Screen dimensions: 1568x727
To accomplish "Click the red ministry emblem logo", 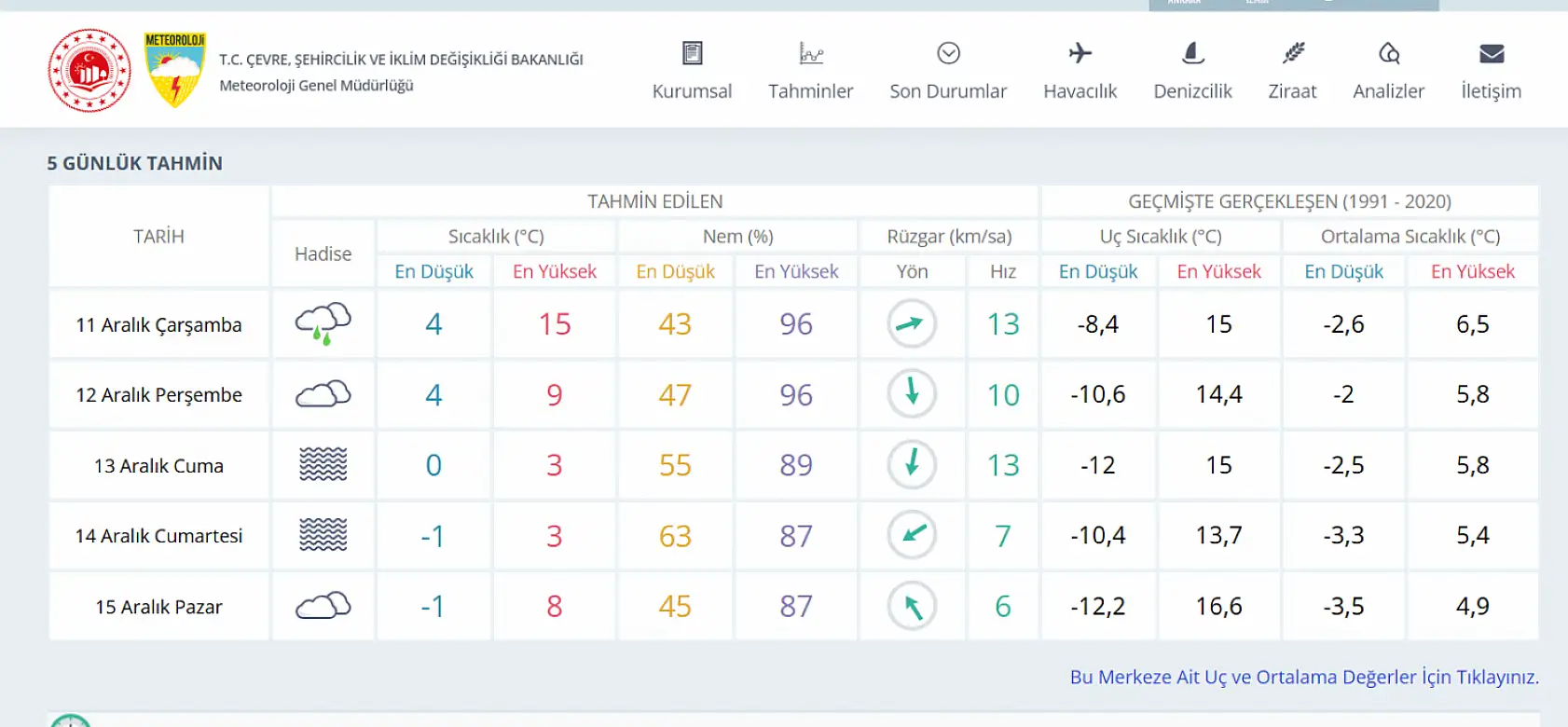I will click(89, 70).
